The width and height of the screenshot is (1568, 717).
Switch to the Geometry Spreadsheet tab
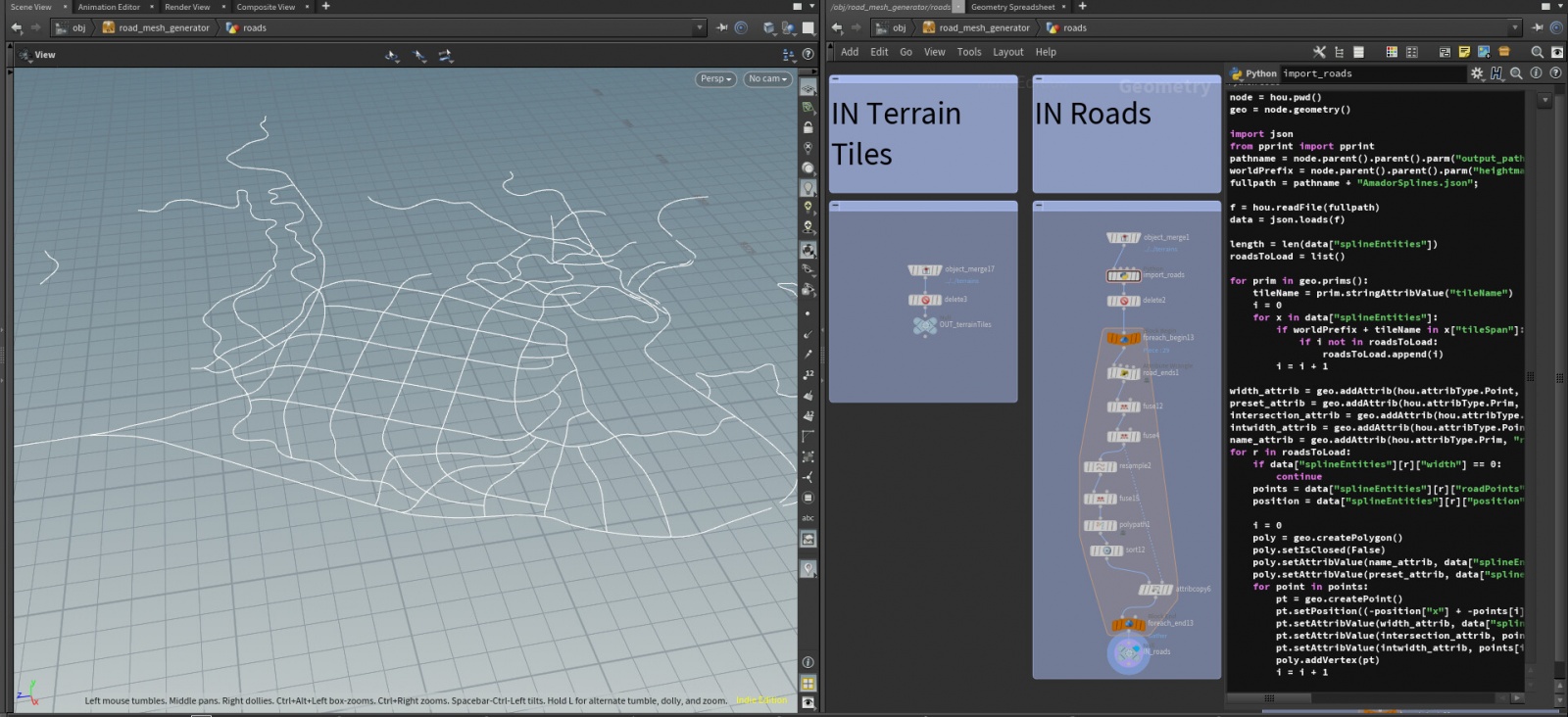pos(1012,7)
